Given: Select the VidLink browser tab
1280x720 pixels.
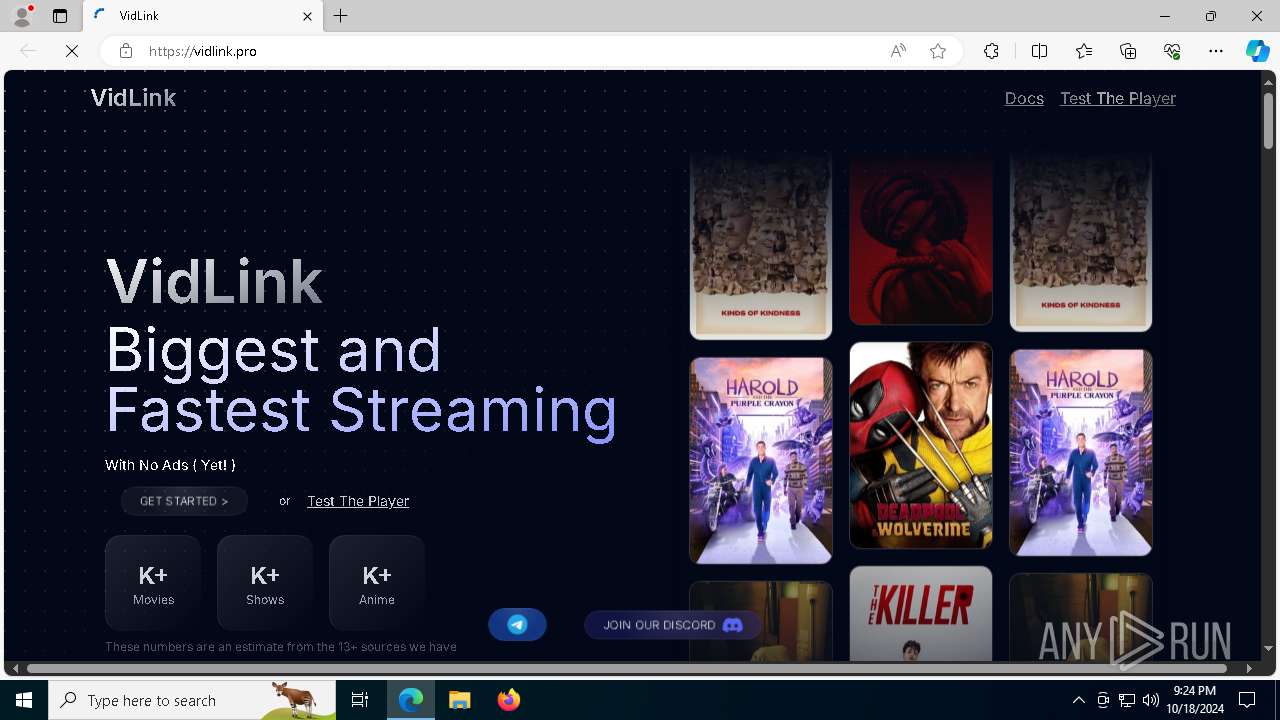Looking at the screenshot, I should tap(203, 16).
